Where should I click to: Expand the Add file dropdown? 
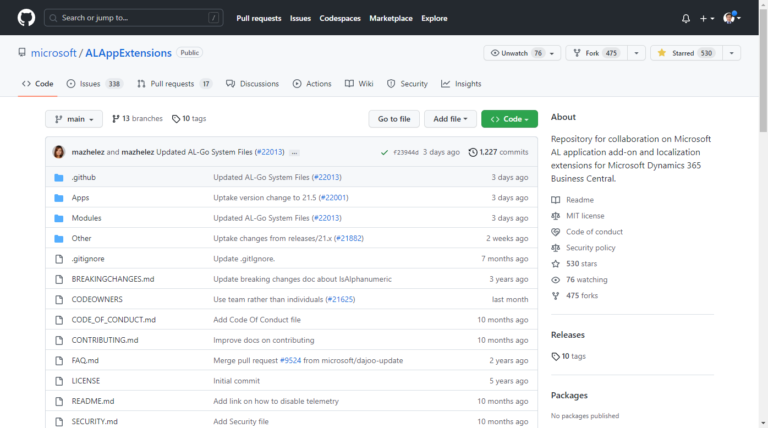(x=449, y=119)
